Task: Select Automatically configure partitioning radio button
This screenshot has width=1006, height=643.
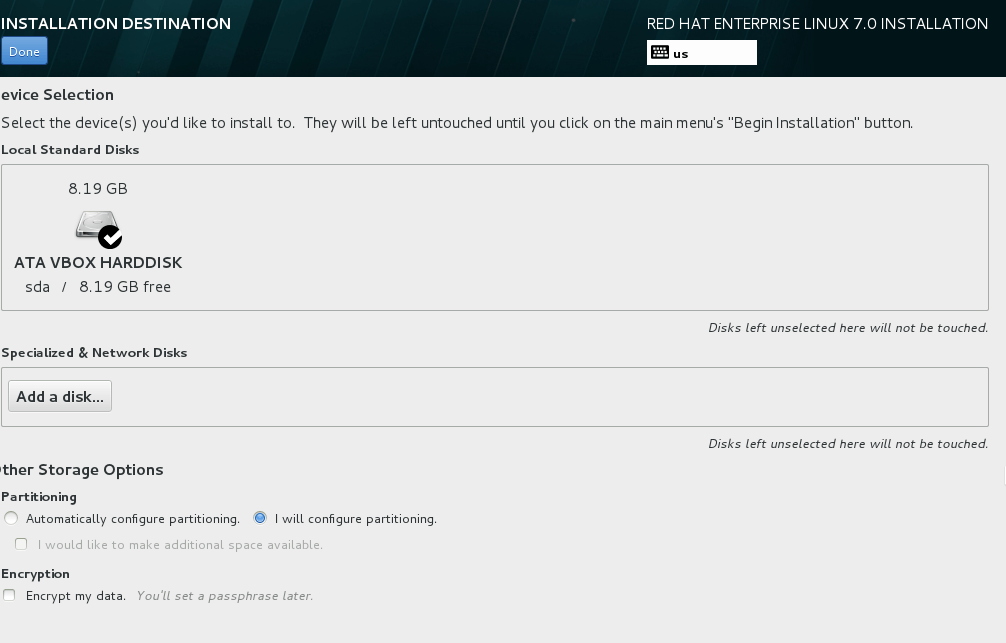Action: click(11, 518)
